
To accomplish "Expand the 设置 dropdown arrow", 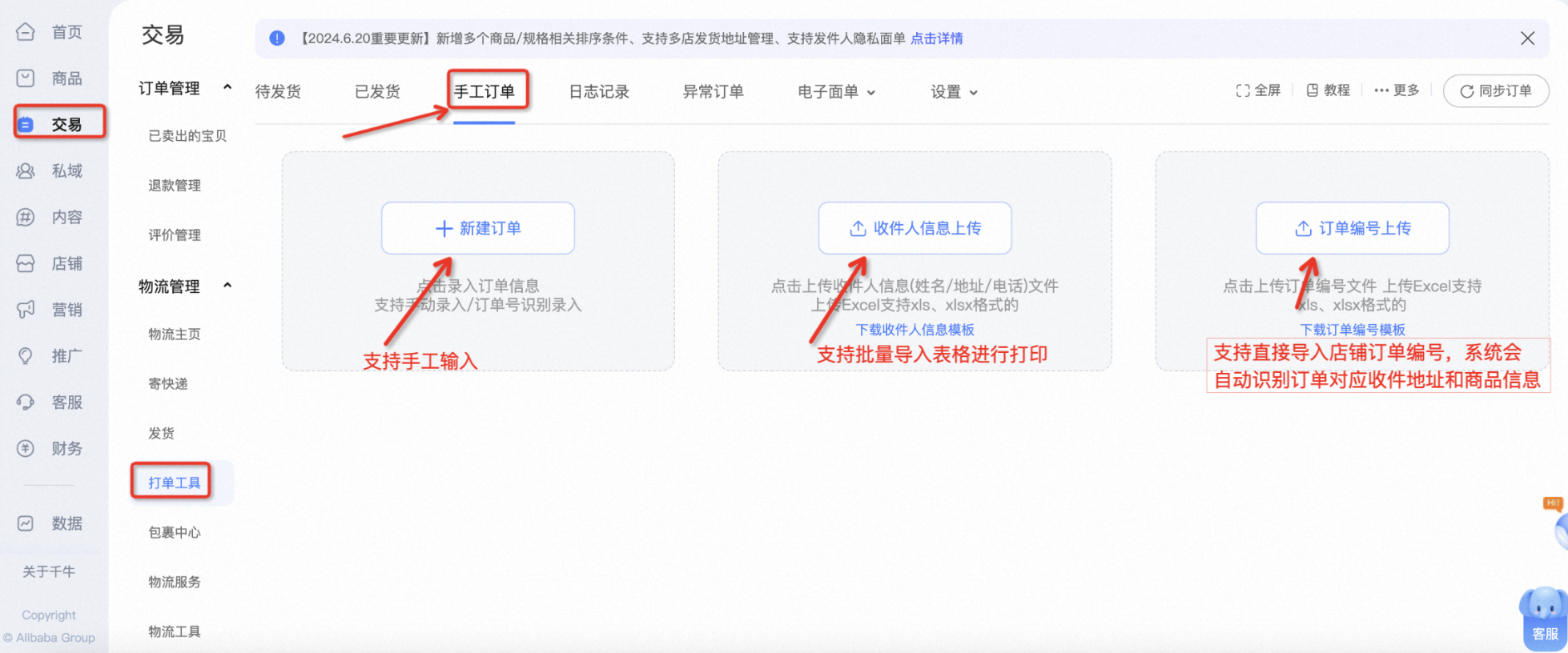I will (974, 93).
